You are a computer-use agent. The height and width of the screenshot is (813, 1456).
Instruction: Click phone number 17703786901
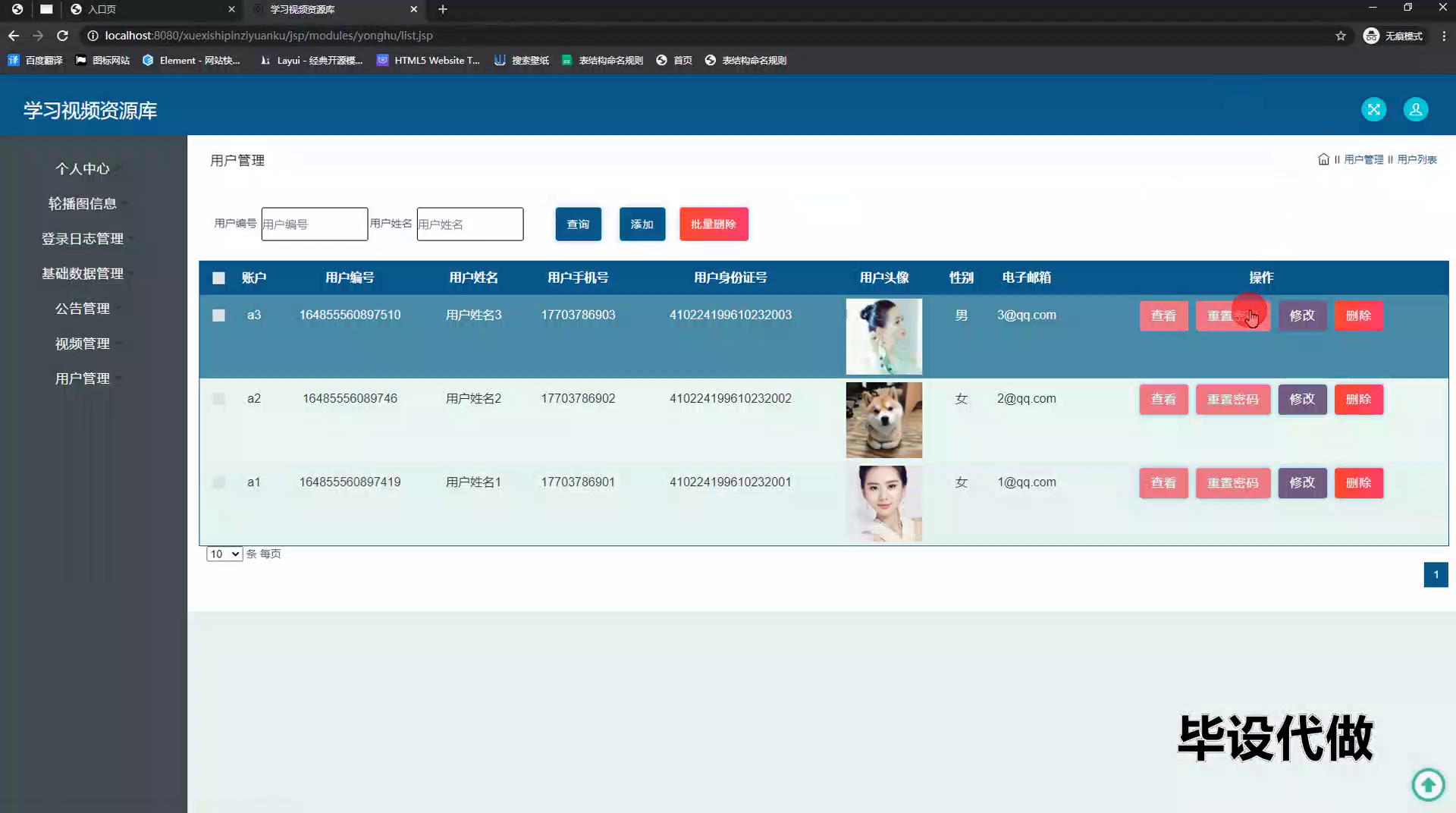(x=578, y=482)
